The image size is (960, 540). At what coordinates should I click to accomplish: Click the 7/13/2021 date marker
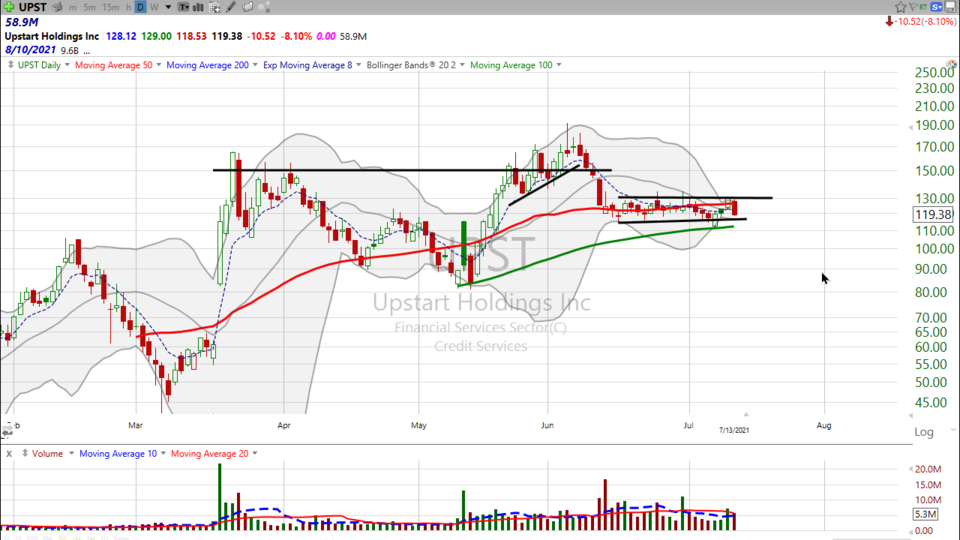[x=734, y=430]
